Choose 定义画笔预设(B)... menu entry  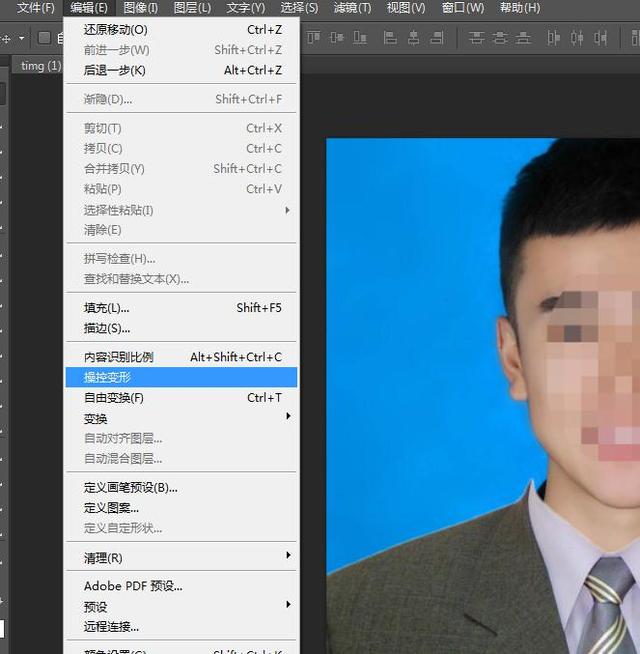pos(181,487)
